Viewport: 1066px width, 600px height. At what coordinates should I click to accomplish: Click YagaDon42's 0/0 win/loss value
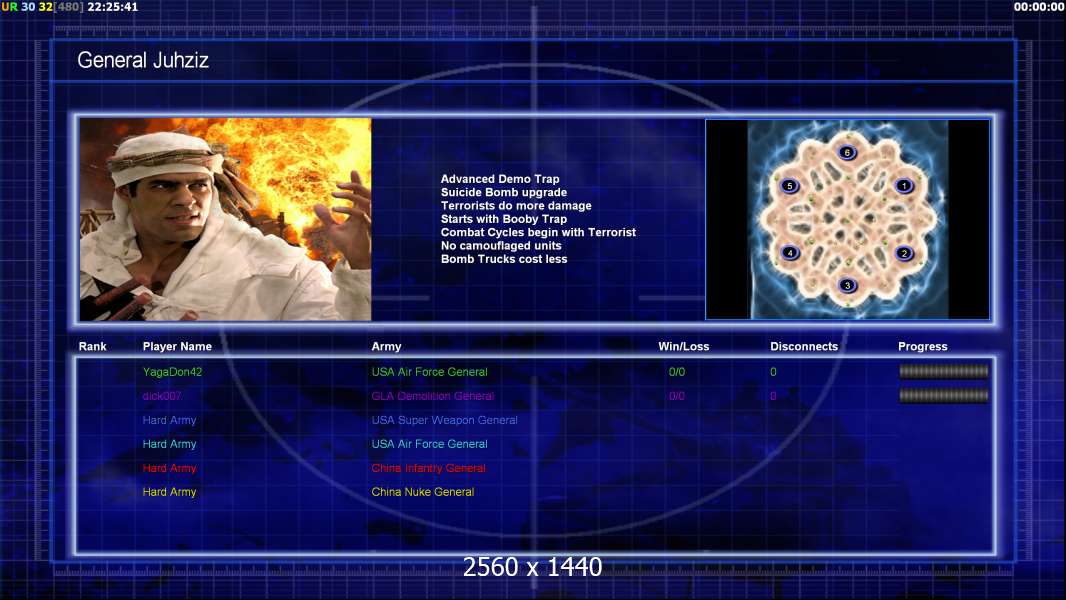point(676,372)
